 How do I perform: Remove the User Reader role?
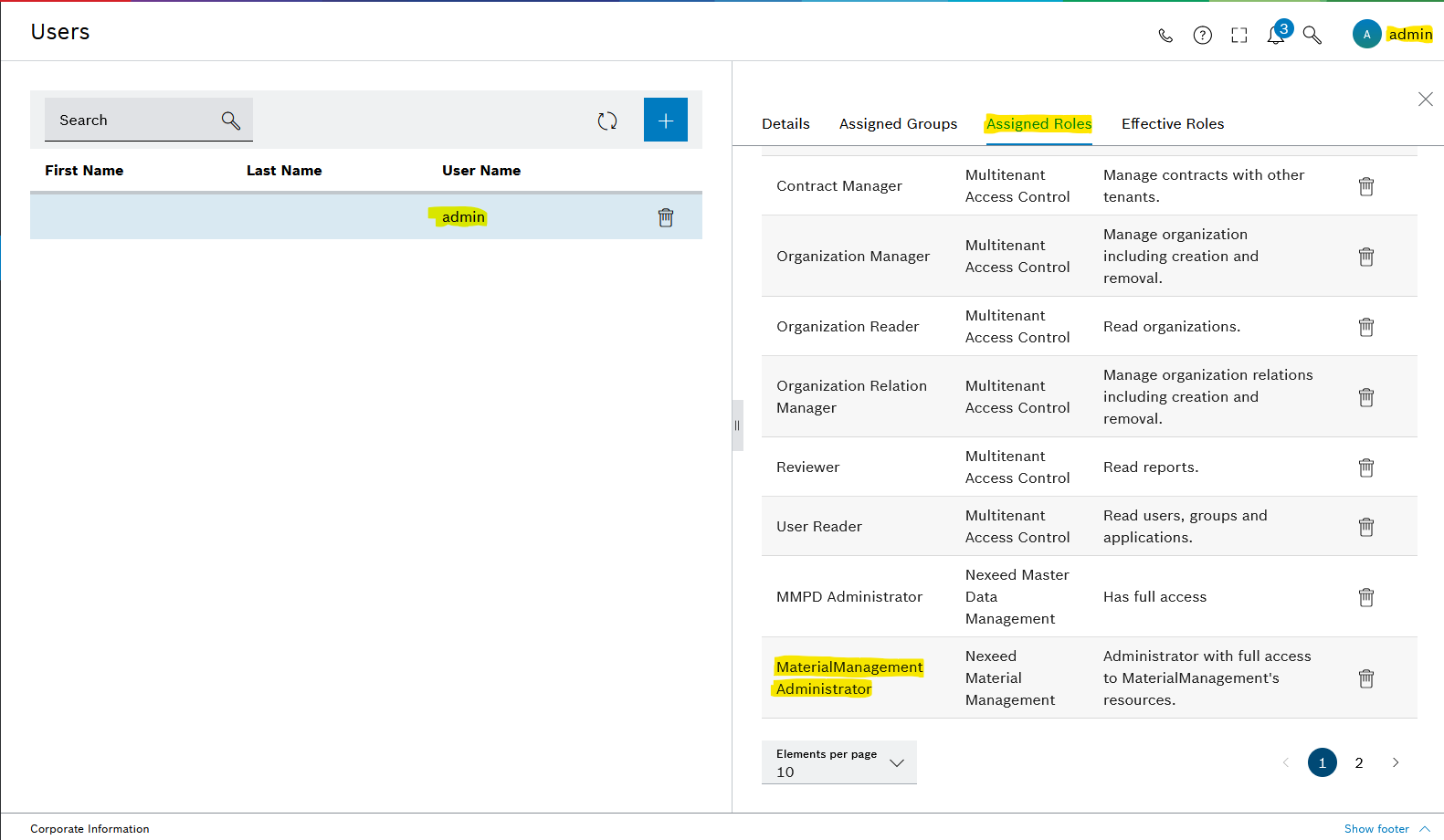point(1366,527)
